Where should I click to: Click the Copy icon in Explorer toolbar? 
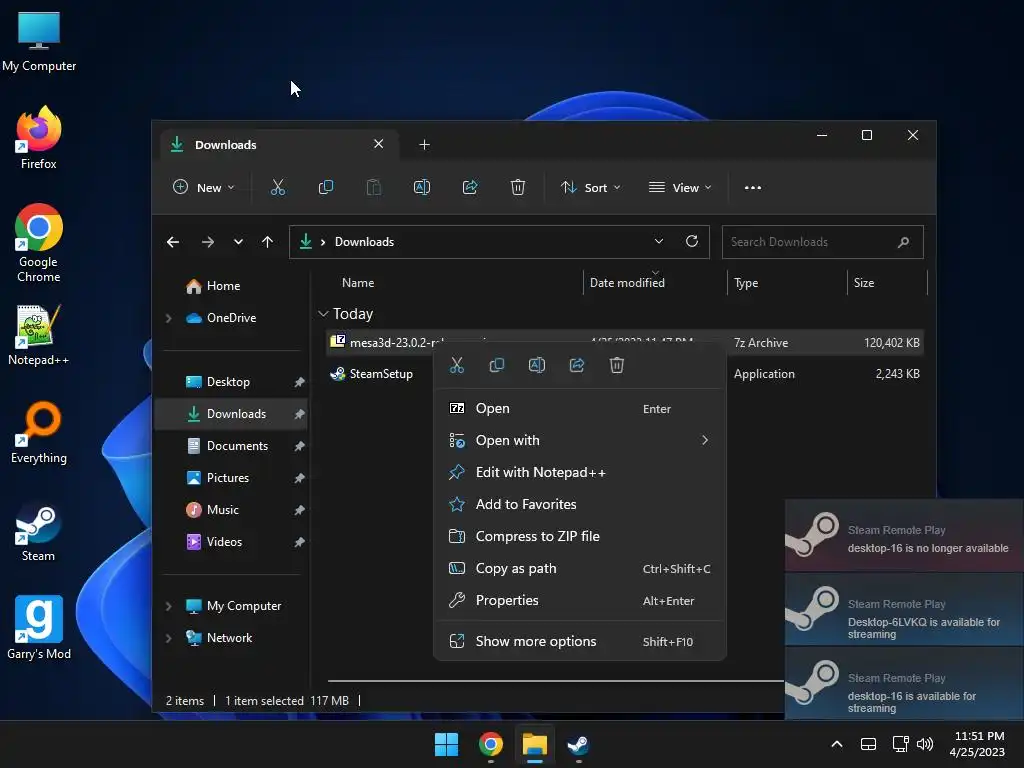pyautogui.click(x=325, y=187)
